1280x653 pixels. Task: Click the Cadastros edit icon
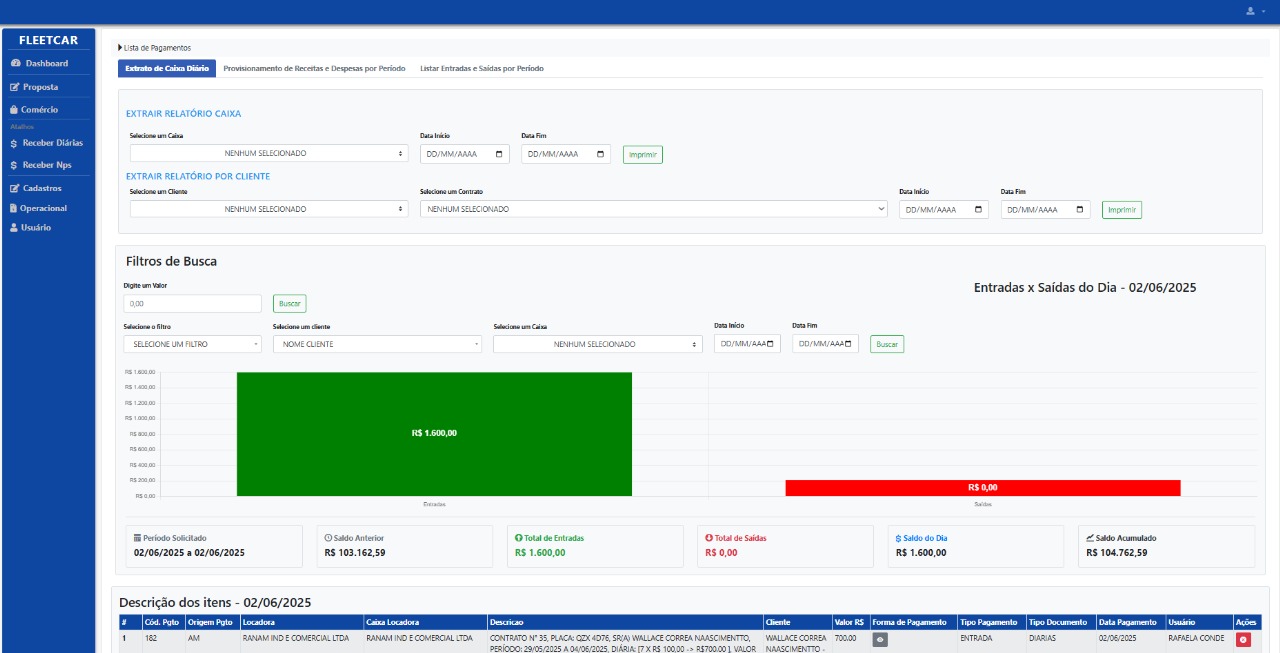click(x=14, y=188)
